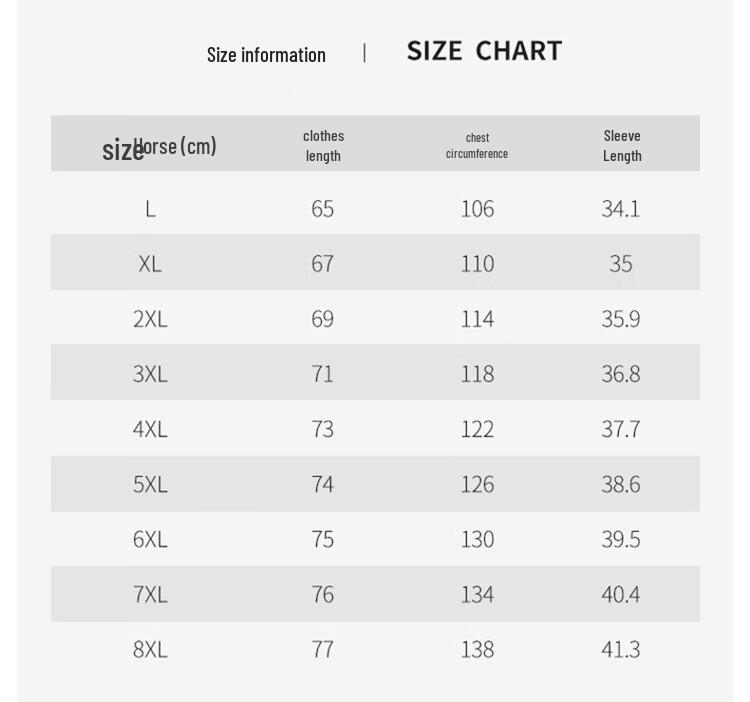This screenshot has width=750, height=702.
Task: Select the chest circumference column header
Action: click(x=477, y=145)
